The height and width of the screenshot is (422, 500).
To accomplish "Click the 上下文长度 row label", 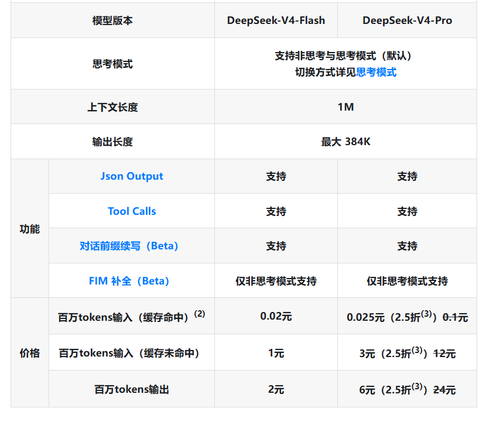I will [x=112, y=107].
